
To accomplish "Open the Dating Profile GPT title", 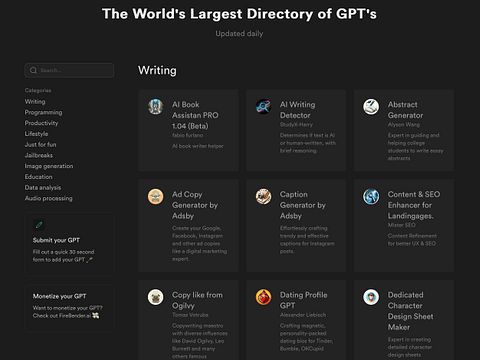I will pyautogui.click(x=303, y=300).
